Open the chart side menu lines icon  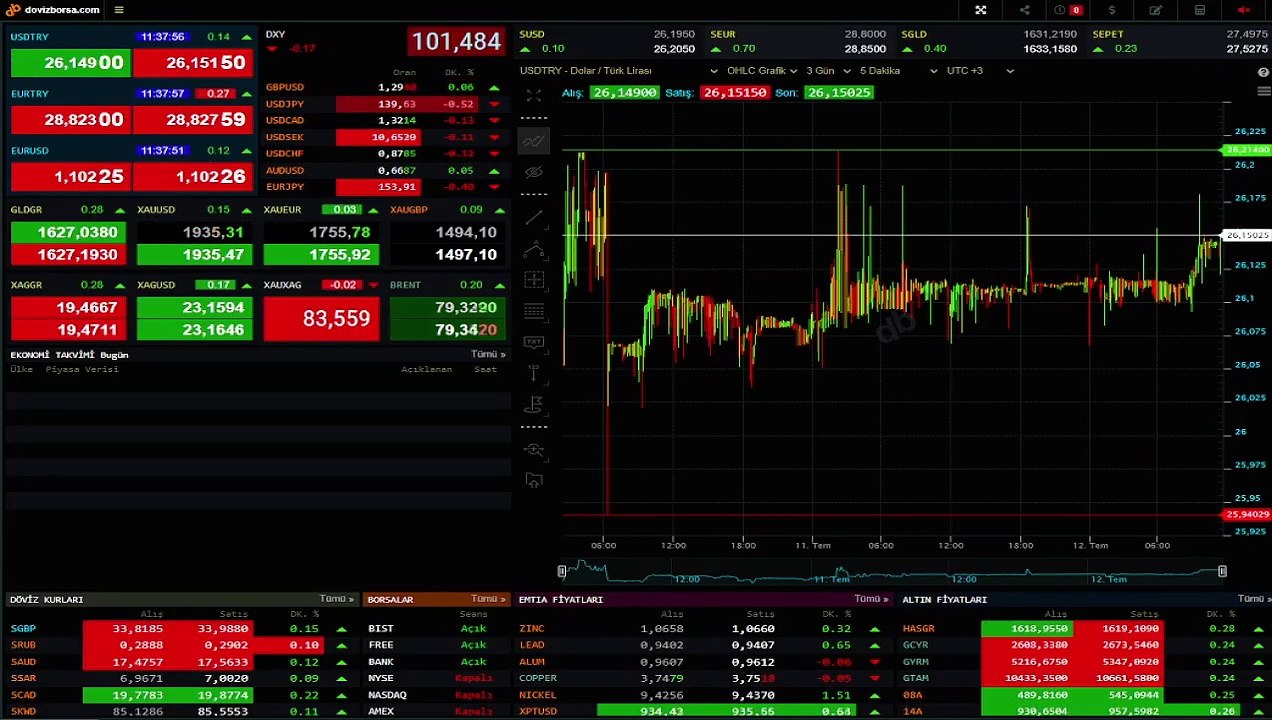coord(1263,92)
